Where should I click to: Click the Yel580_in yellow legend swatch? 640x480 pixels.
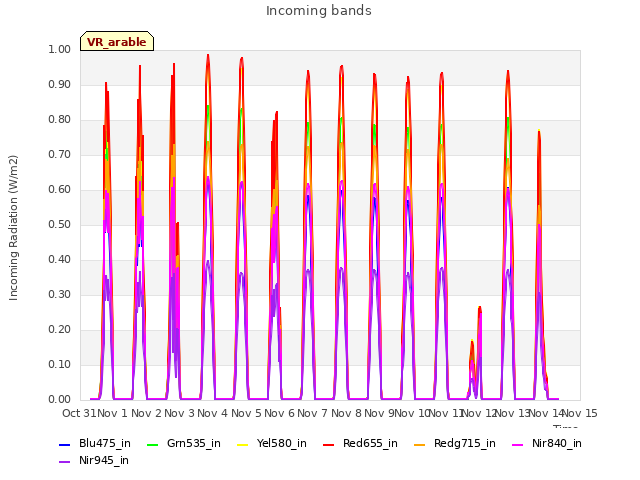click(x=242, y=444)
